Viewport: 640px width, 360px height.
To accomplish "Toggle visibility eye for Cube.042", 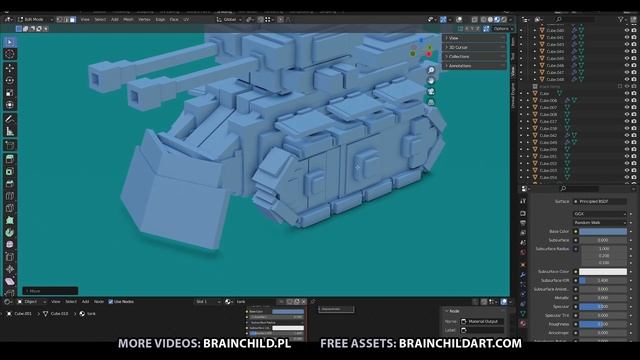I will coord(627,135).
